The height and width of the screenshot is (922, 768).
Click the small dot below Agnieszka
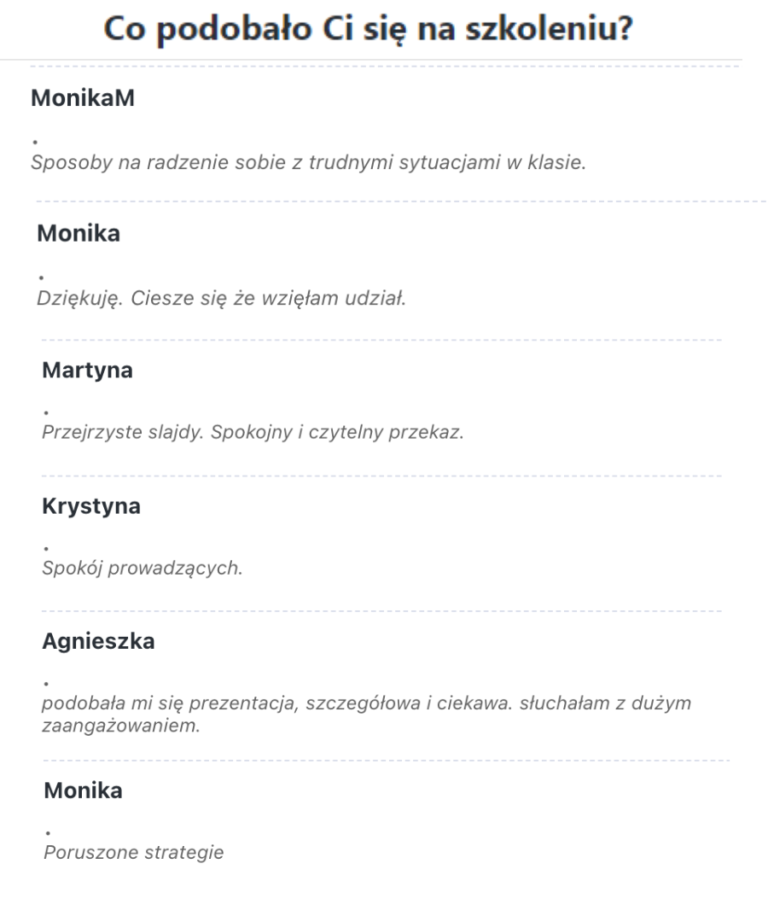[46, 683]
